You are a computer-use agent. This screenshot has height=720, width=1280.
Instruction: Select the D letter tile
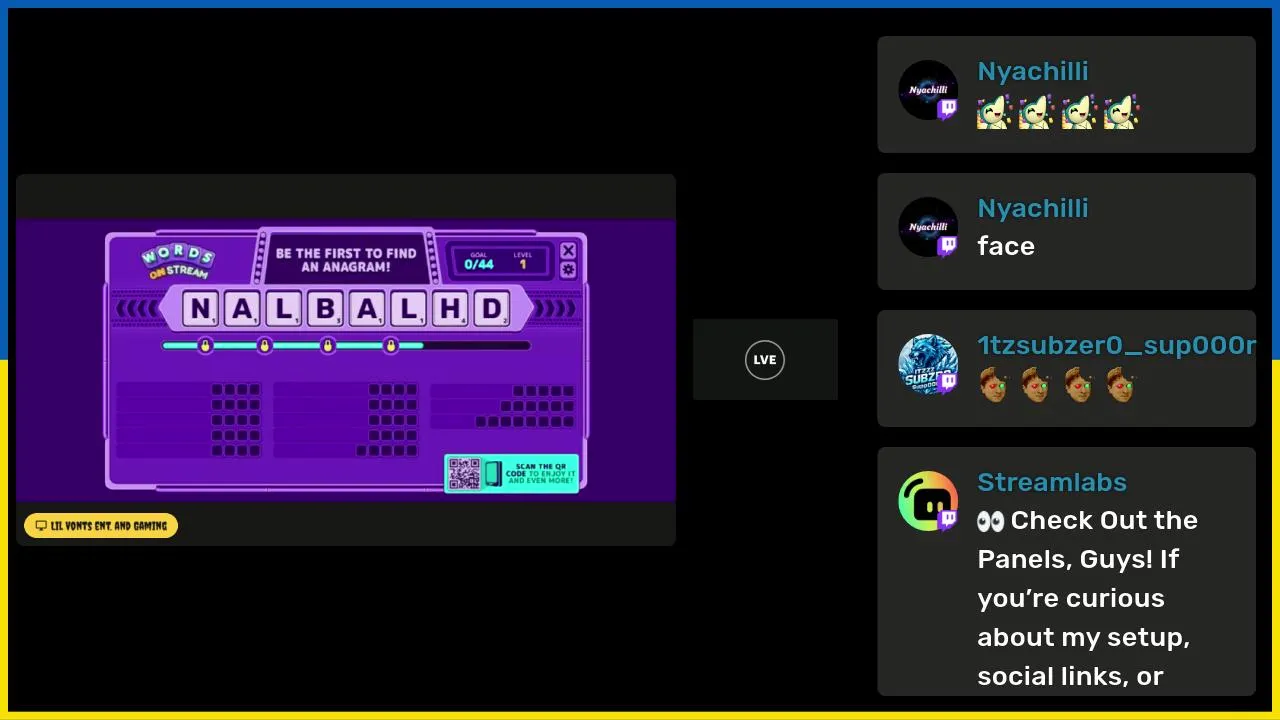pos(491,309)
